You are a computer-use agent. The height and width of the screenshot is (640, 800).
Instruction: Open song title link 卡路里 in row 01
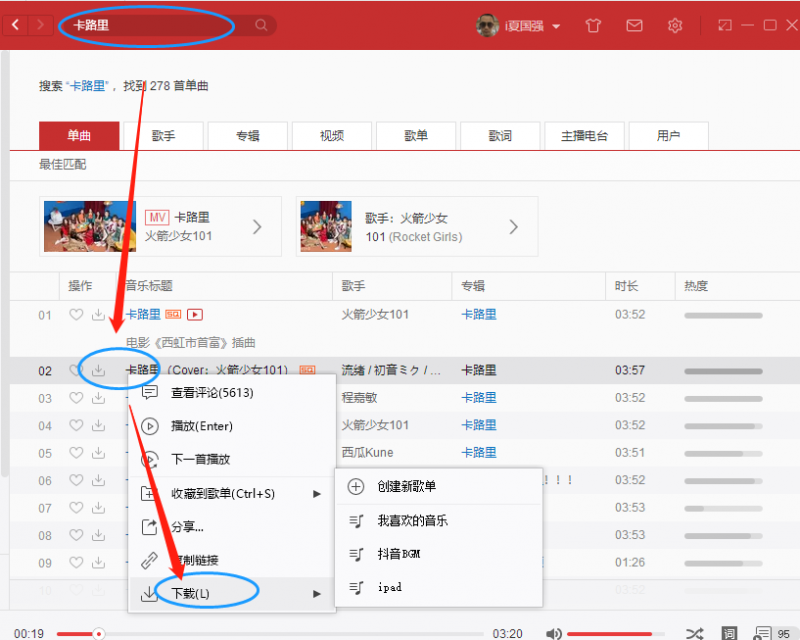143,314
